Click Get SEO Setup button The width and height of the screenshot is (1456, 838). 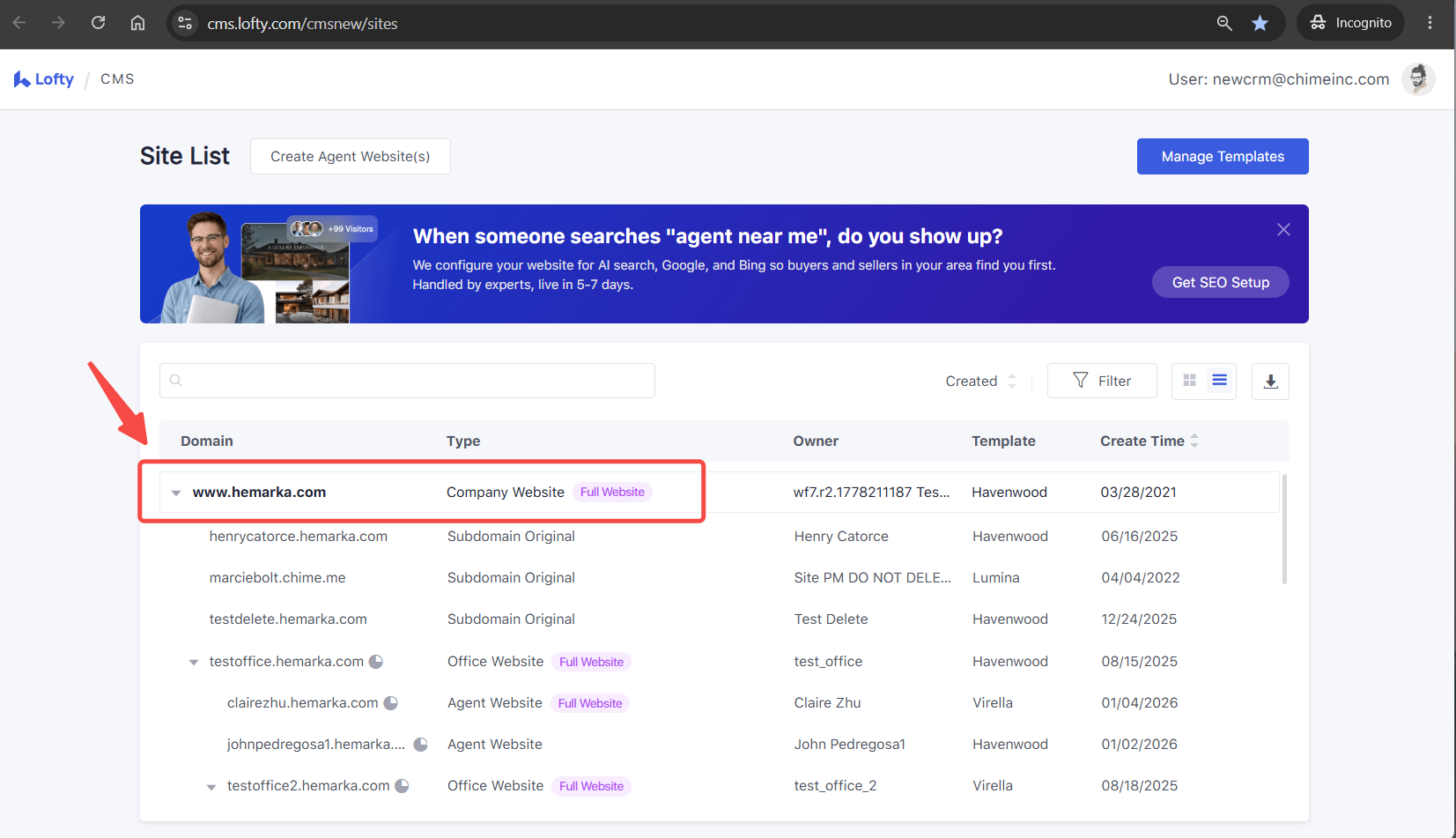click(x=1221, y=282)
